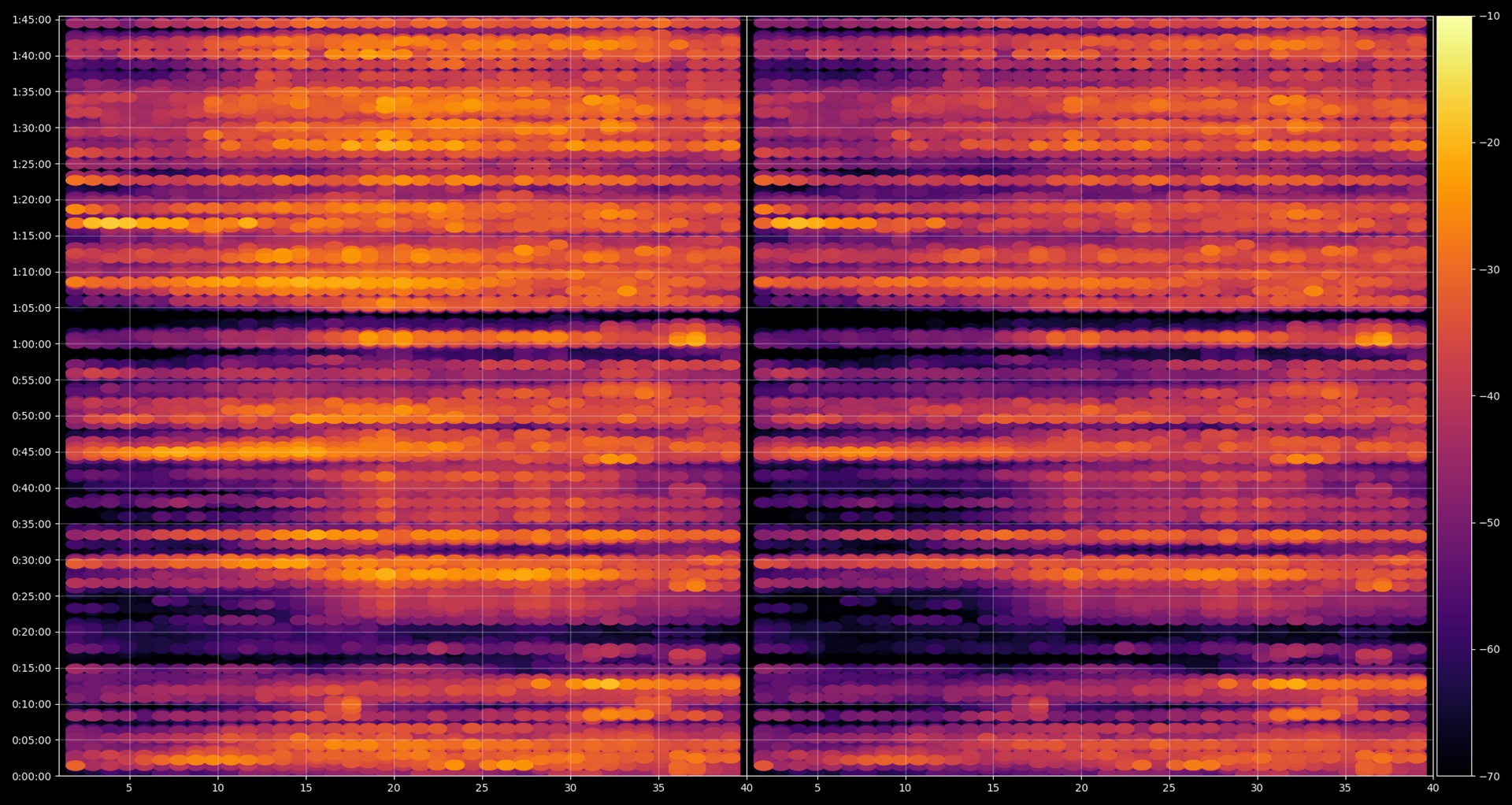Select x-axis label 20 under right heatmap
The image size is (1512, 805).
[x=1081, y=788]
